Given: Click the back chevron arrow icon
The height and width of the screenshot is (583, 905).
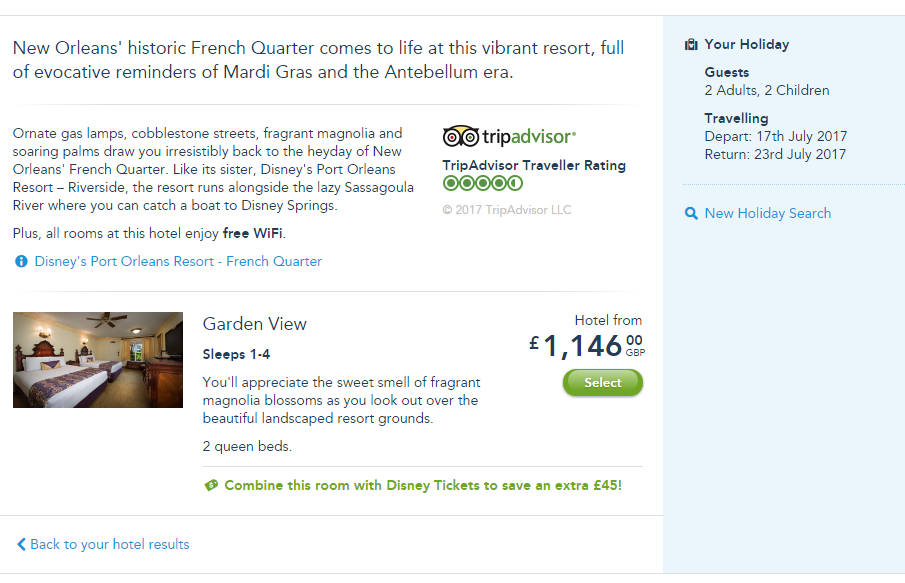Looking at the screenshot, I should 21,545.
